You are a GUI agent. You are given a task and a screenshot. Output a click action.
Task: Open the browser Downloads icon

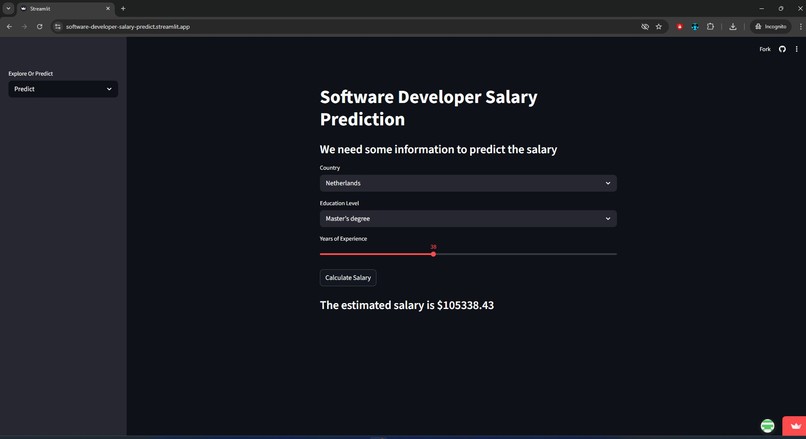732,27
